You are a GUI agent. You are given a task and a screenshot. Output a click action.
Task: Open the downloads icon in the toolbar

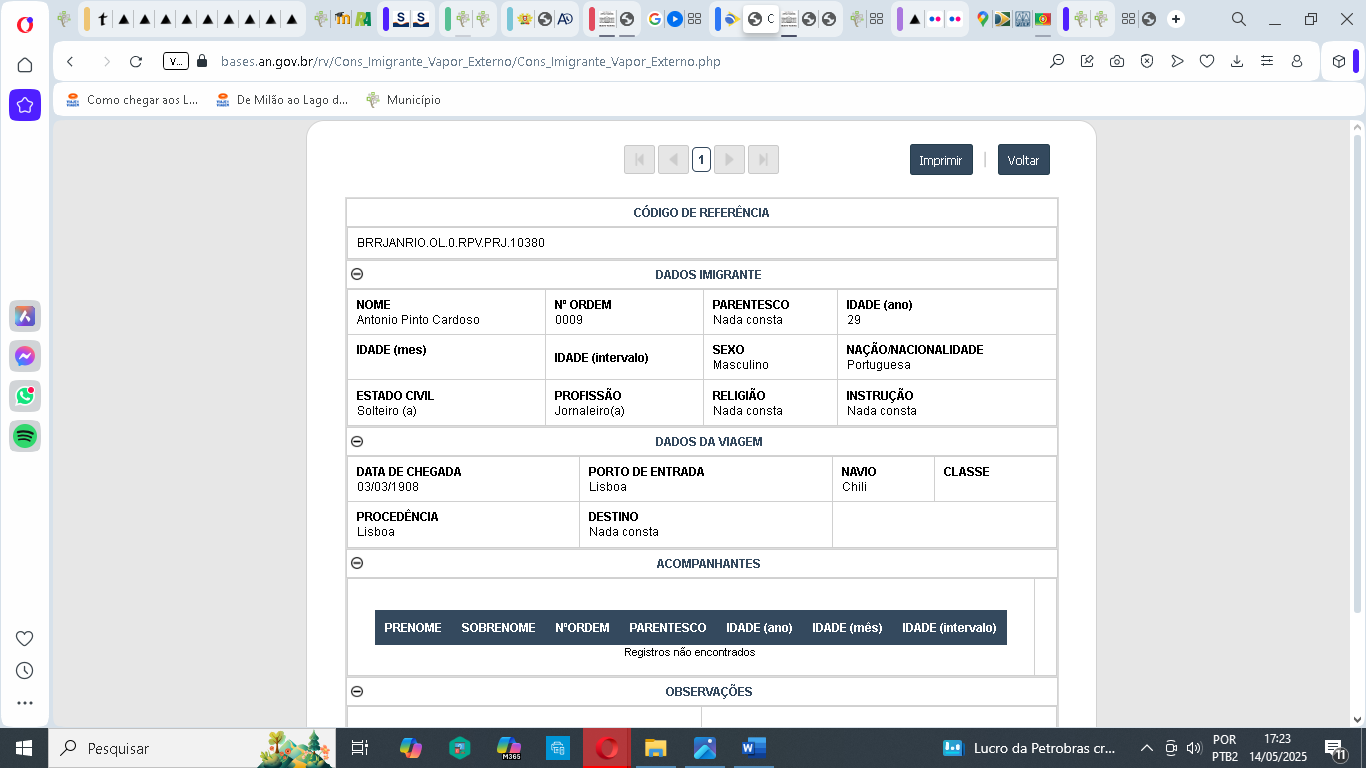[x=1237, y=62]
